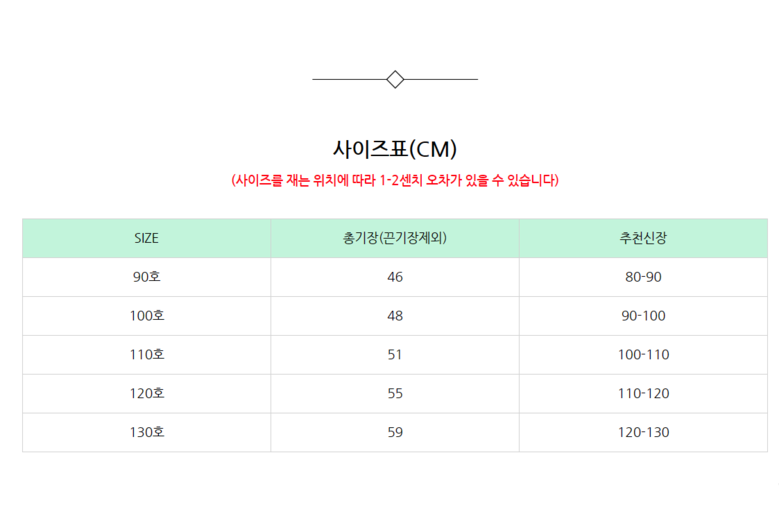The height and width of the screenshot is (523, 779).
Task: Click the 130호 size cell
Action: pos(147,432)
